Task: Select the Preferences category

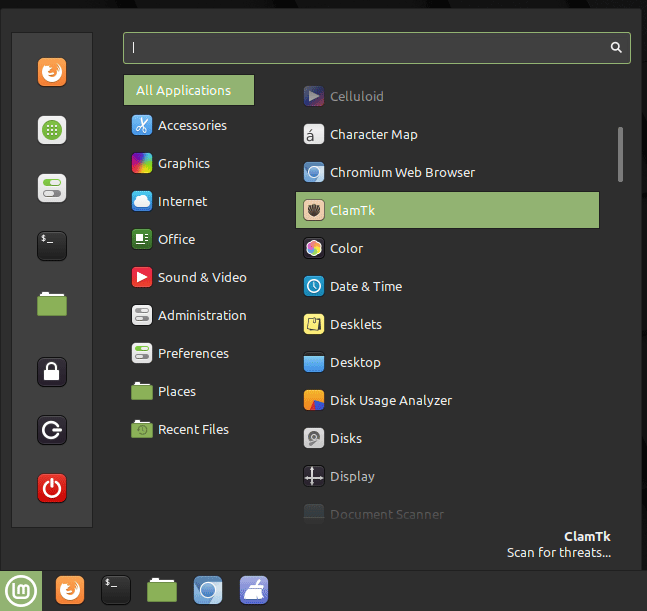Action: (x=189, y=353)
